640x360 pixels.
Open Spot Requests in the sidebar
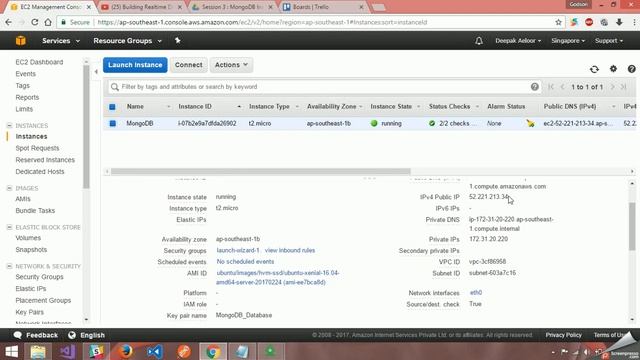coord(37,148)
